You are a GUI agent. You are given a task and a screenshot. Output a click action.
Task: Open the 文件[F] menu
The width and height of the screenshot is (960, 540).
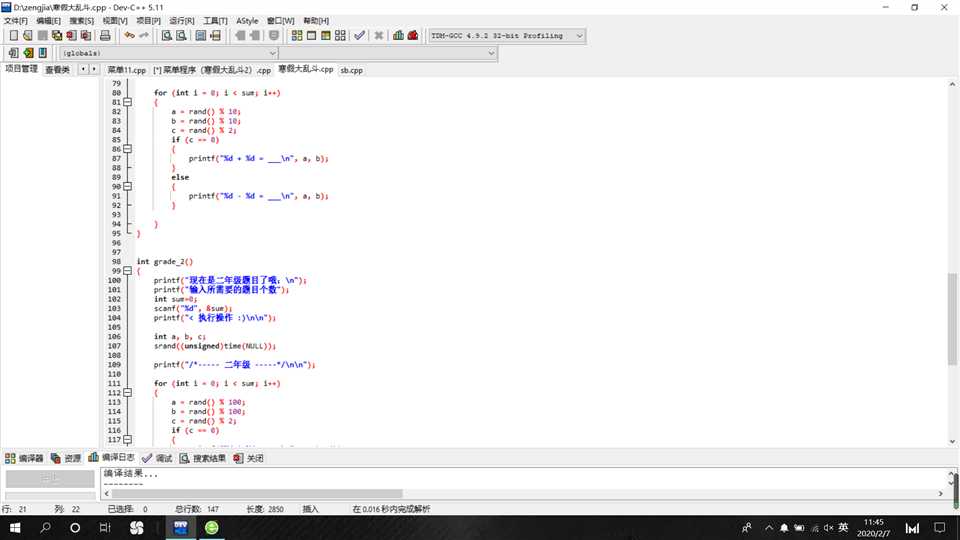[x=16, y=21]
